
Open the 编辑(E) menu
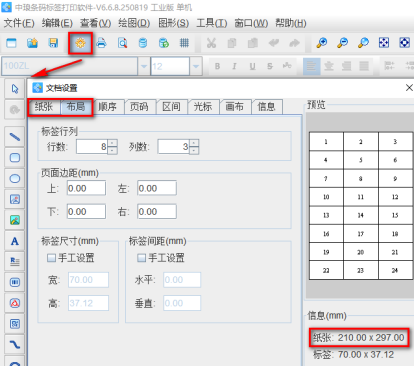point(57,23)
